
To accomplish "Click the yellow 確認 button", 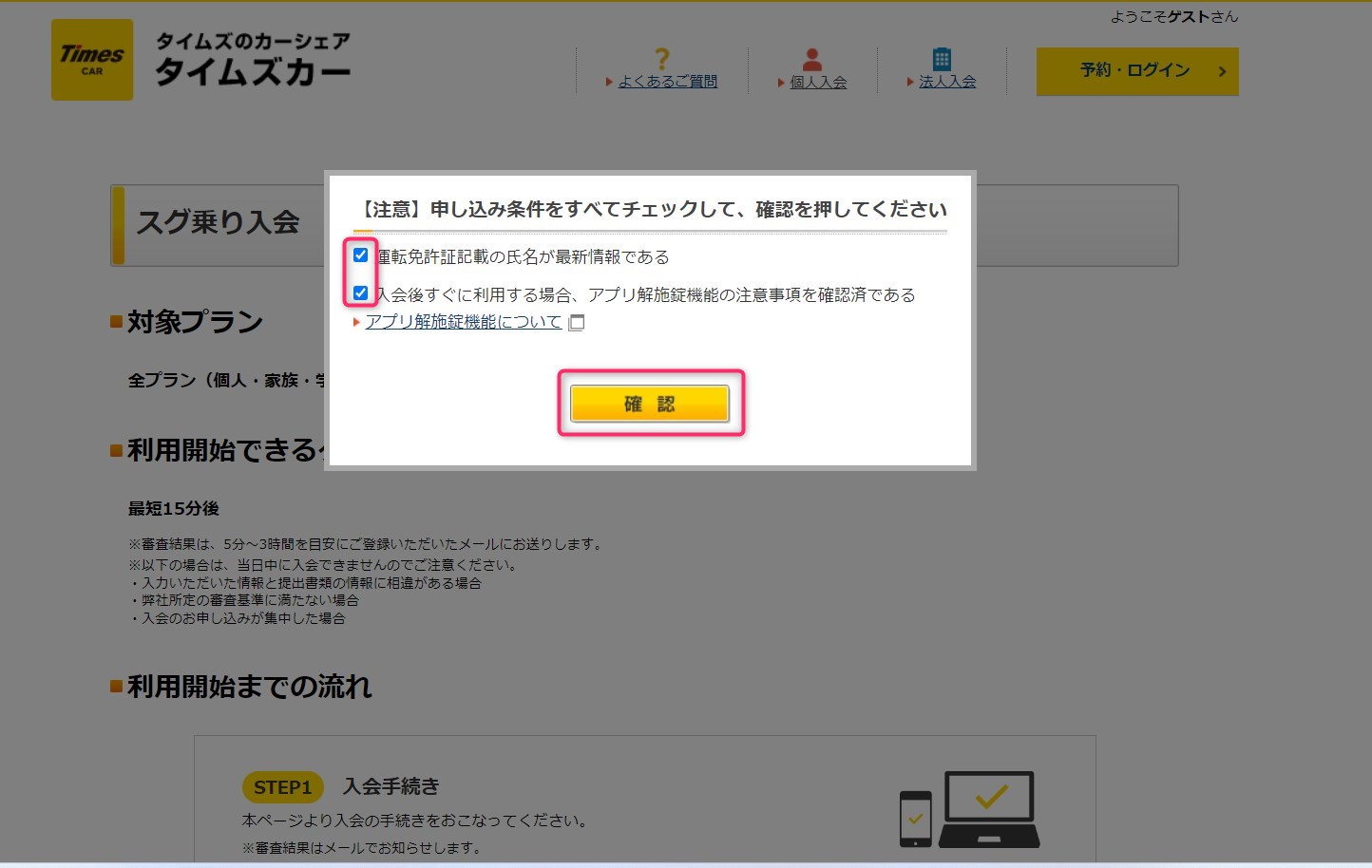I will [650, 404].
